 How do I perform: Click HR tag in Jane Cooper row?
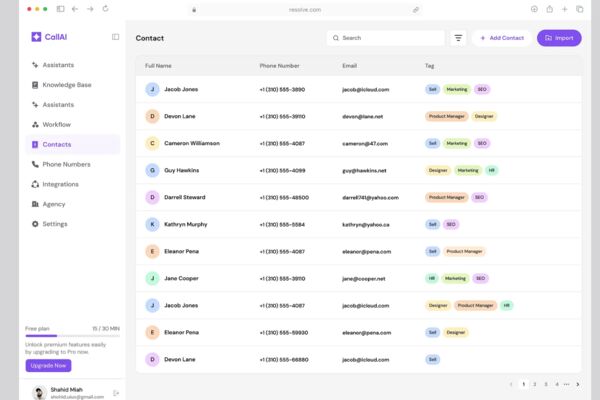pyautogui.click(x=432, y=278)
